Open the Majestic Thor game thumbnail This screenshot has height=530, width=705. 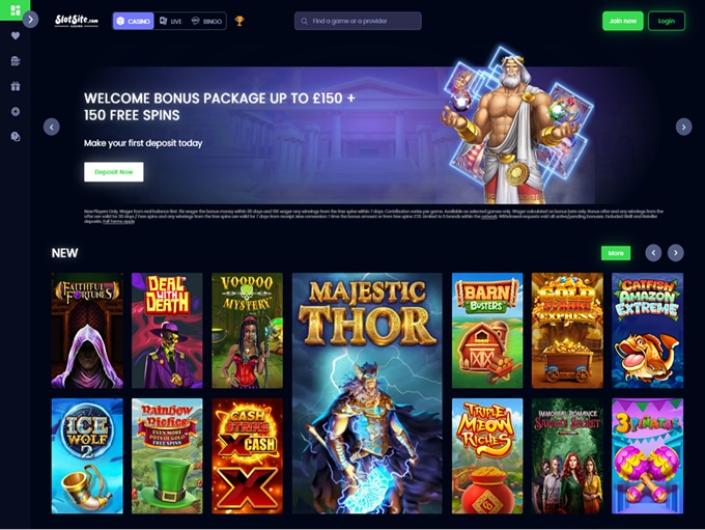(367, 393)
